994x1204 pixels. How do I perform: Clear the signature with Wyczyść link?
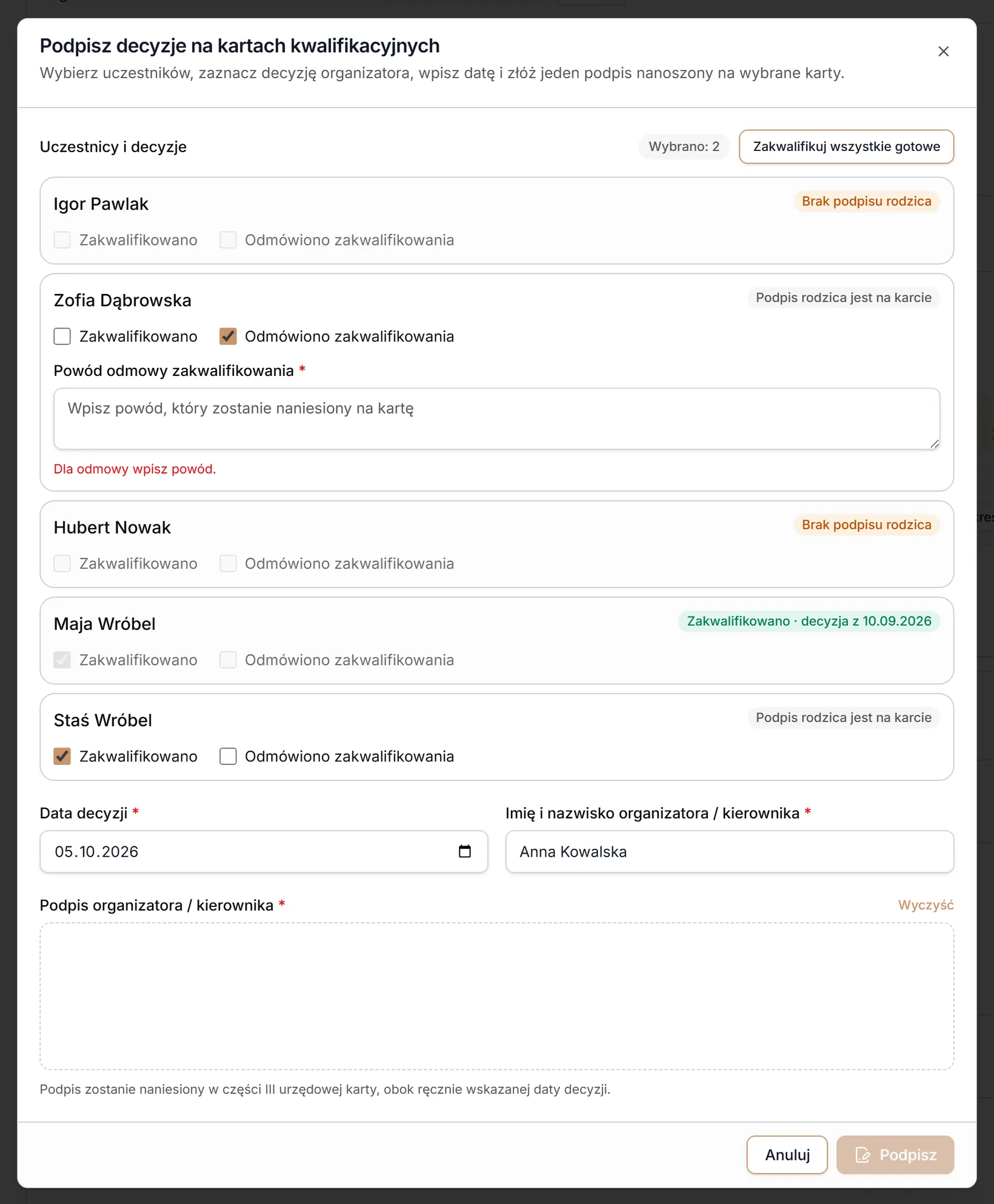(926, 905)
